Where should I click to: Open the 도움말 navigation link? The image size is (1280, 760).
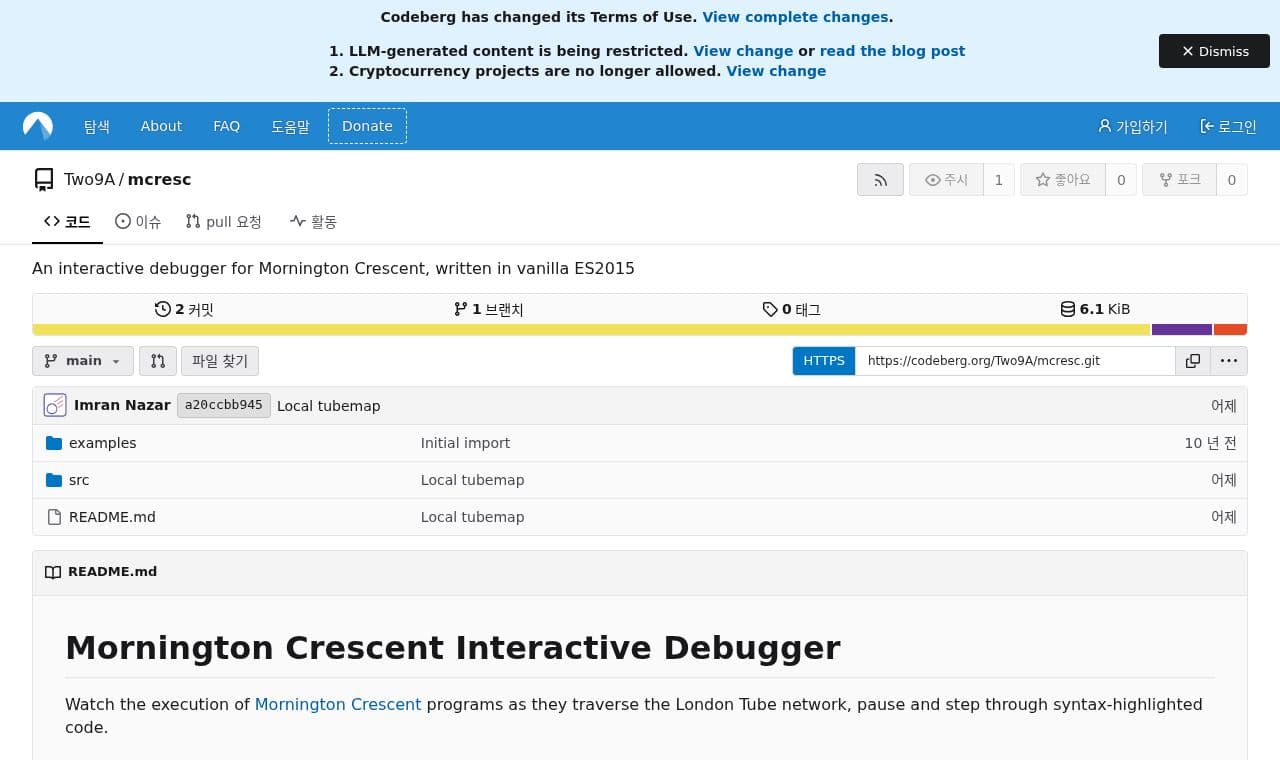click(290, 126)
